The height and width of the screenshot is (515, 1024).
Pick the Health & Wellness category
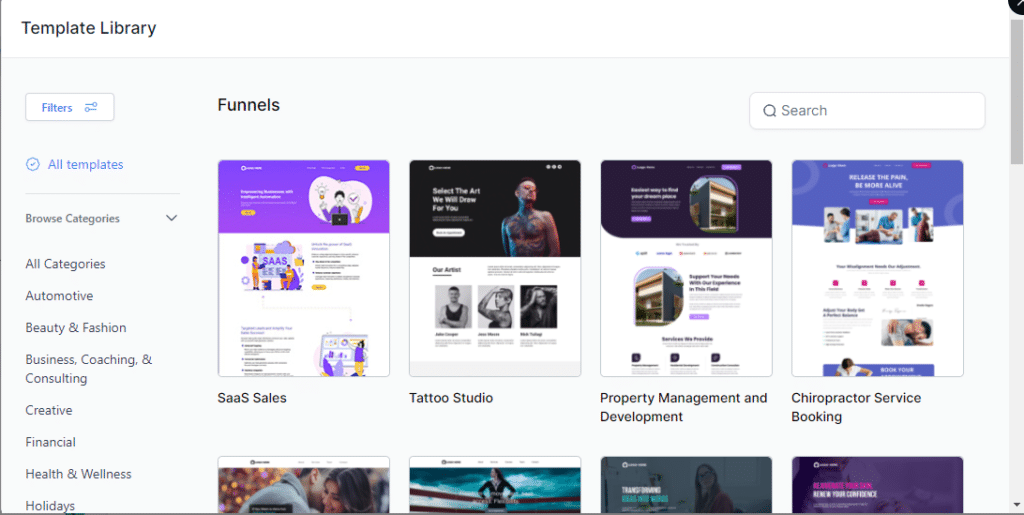pos(78,474)
